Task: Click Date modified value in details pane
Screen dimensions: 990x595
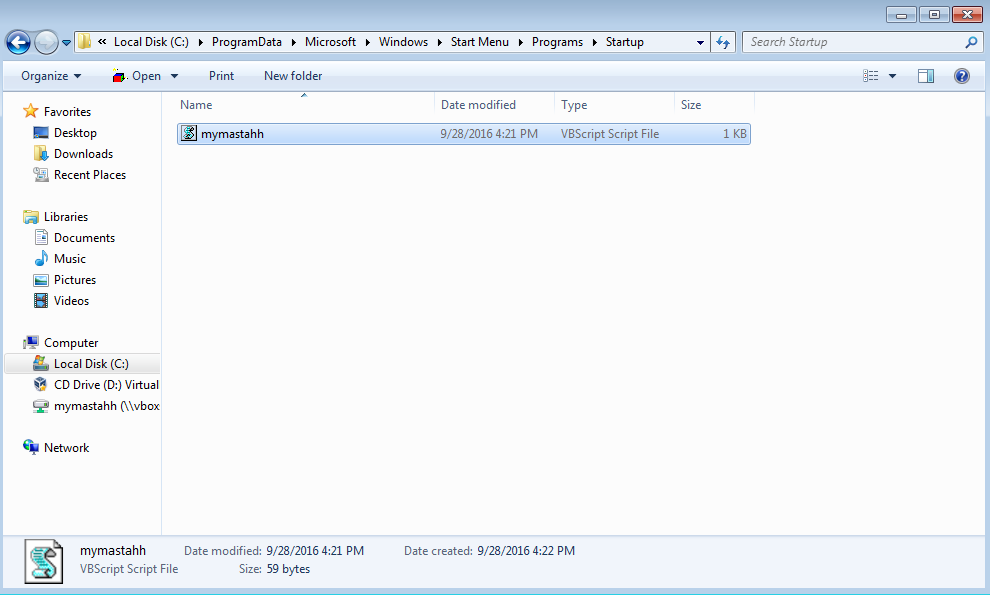Action: click(315, 551)
